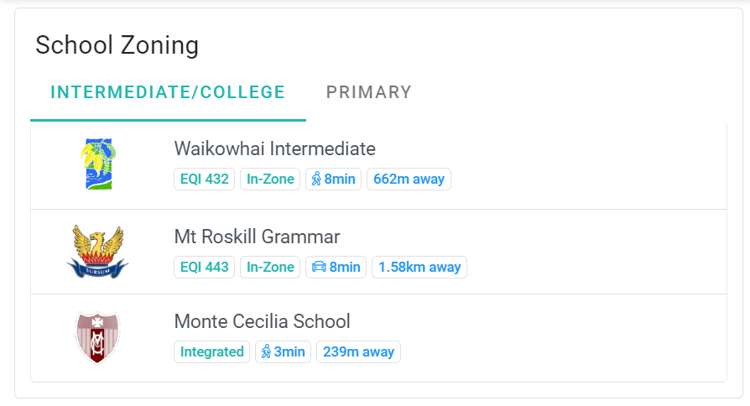
Task: Open the Monte Cecilia School name
Action: coord(262,322)
